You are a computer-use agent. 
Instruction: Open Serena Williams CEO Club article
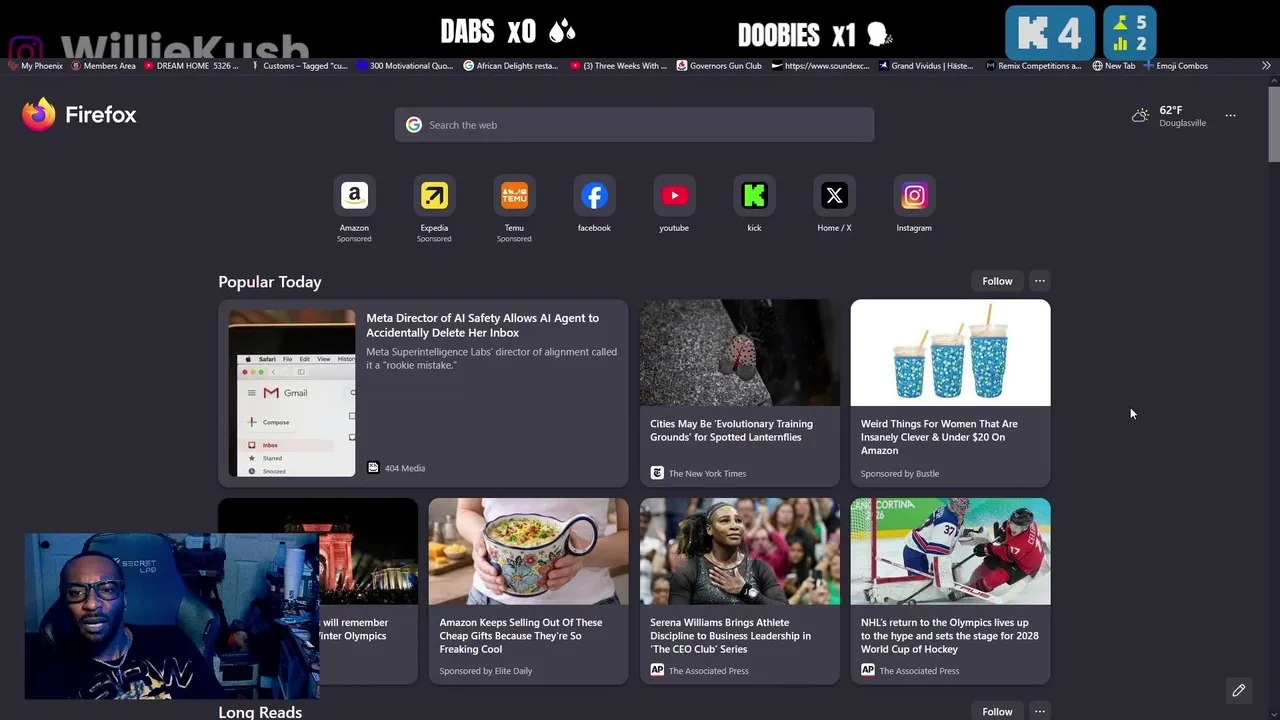(x=730, y=636)
